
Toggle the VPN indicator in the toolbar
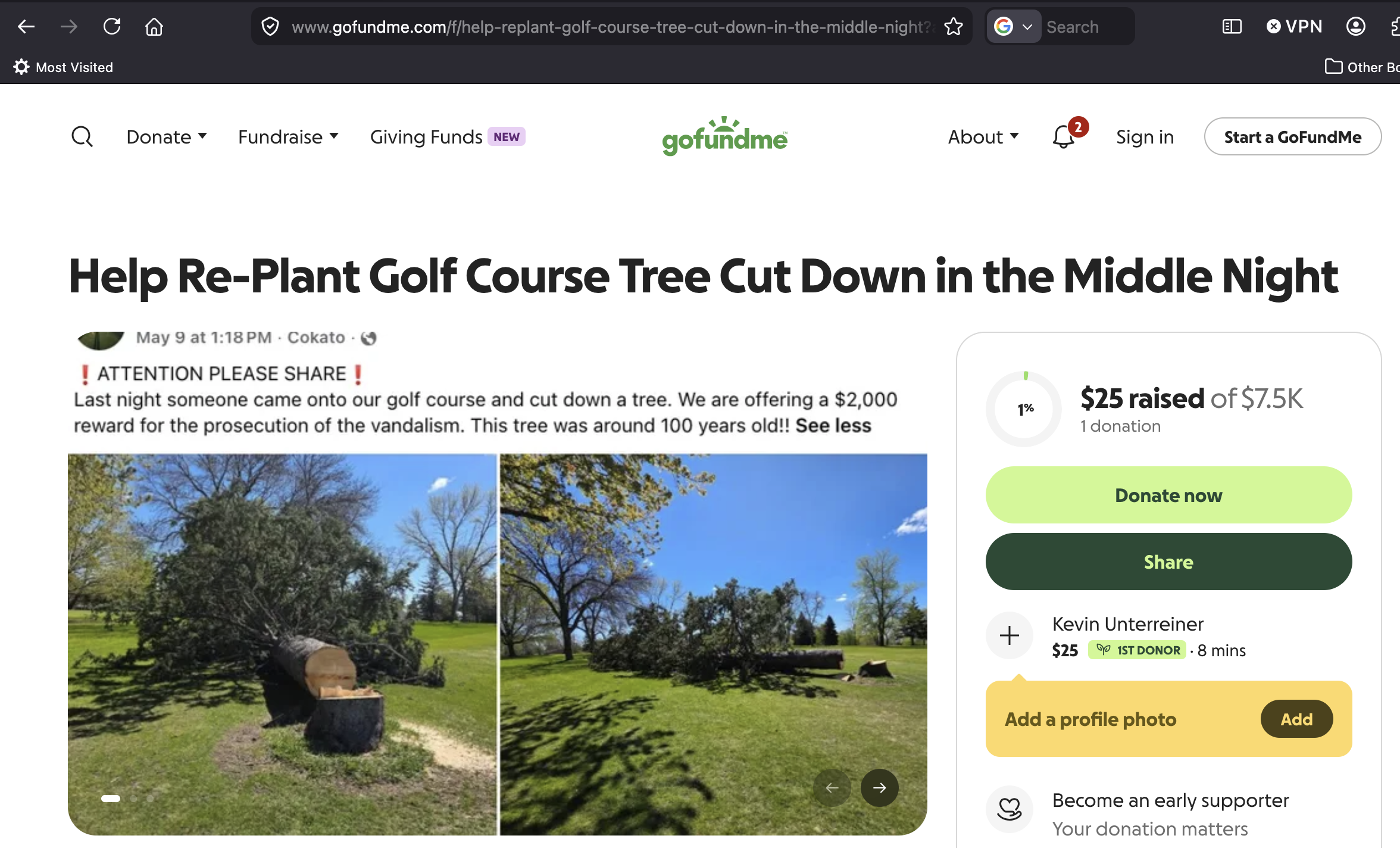[1295, 27]
